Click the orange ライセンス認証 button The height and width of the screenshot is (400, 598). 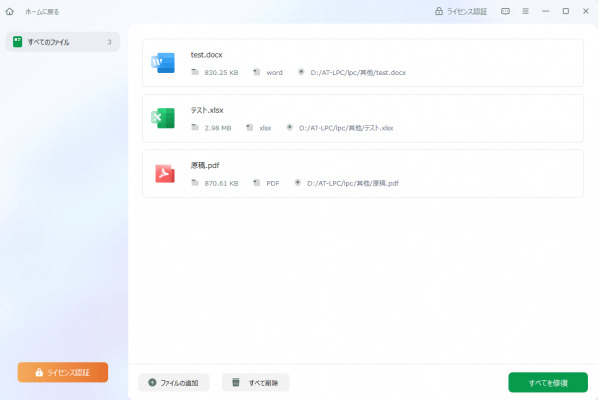[63, 372]
